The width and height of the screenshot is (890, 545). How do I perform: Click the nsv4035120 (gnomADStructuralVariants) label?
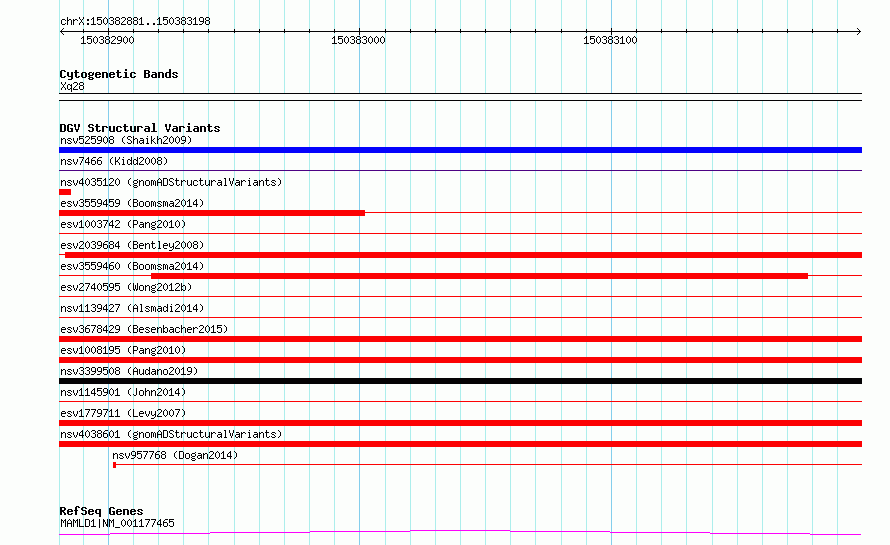[171, 182]
